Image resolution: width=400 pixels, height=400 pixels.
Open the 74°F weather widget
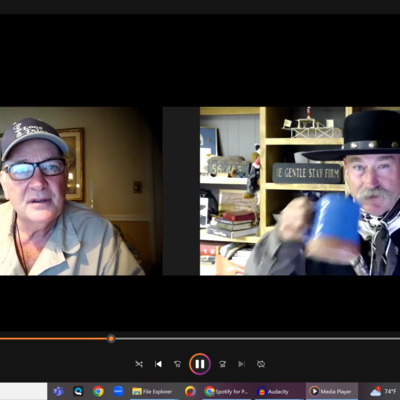click(x=383, y=391)
